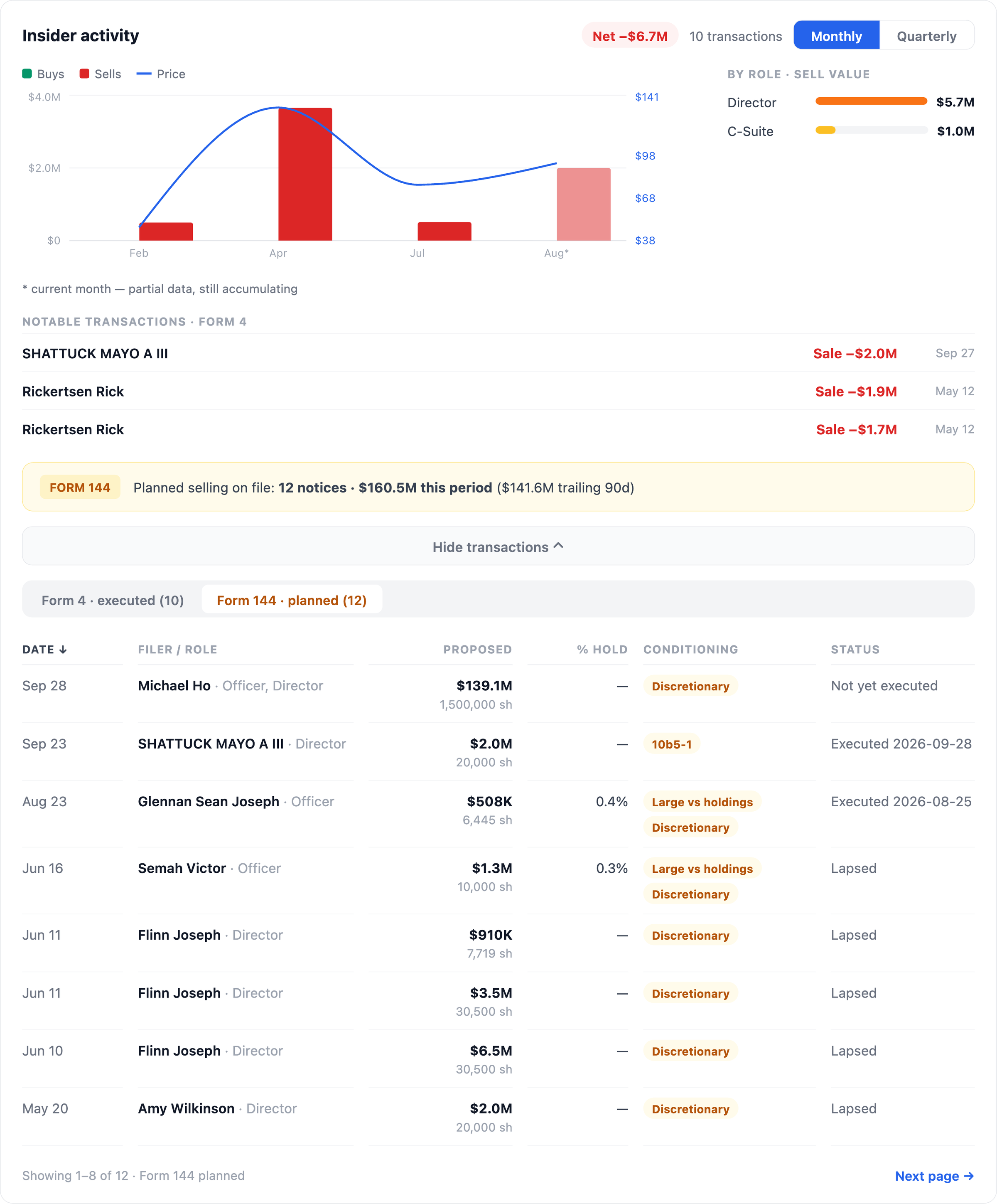997x1204 pixels.
Task: Click the Status column header
Action: [x=855, y=649]
